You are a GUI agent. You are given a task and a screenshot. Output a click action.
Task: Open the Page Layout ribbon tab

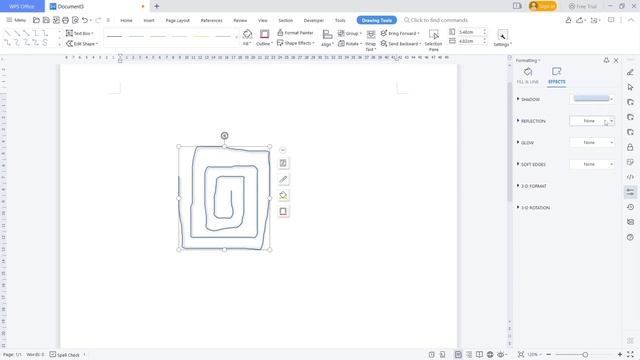click(x=178, y=20)
